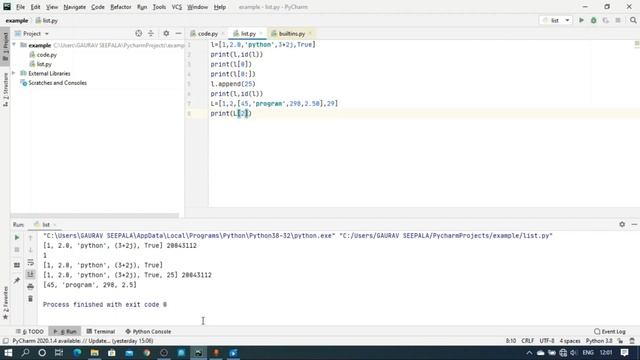Open File Explorer from taskbar
Viewport: 640px width, 360px height.
click(x=94, y=353)
